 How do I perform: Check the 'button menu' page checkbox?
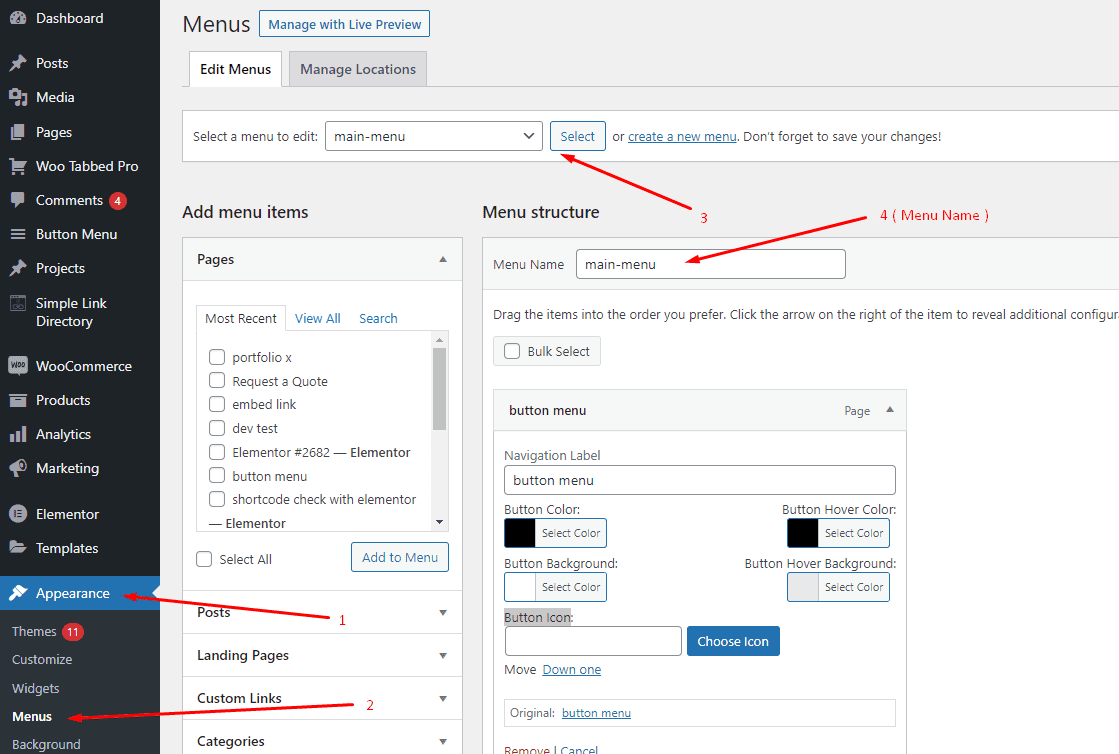point(217,475)
